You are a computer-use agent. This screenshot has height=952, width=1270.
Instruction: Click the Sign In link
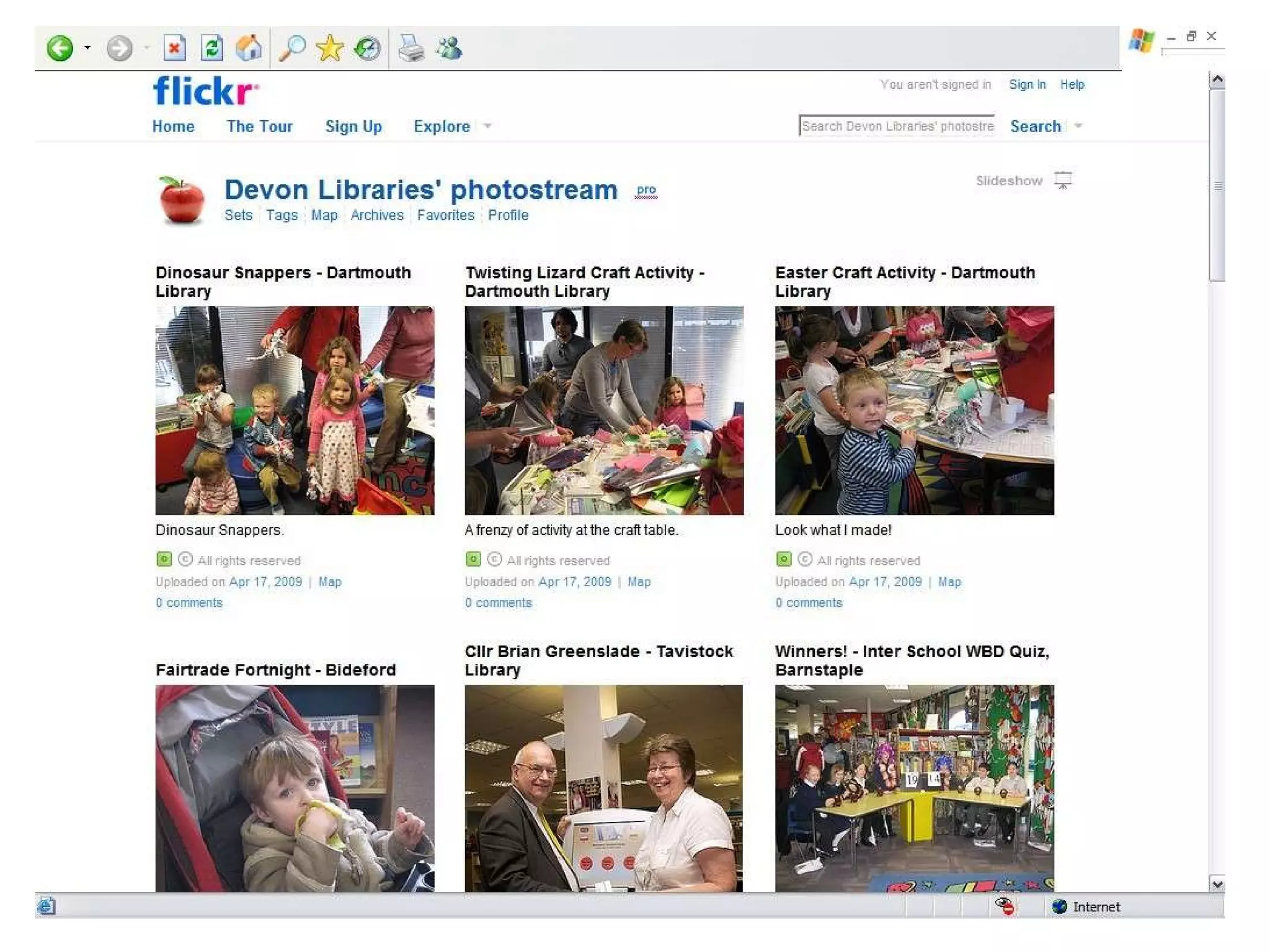point(1027,84)
